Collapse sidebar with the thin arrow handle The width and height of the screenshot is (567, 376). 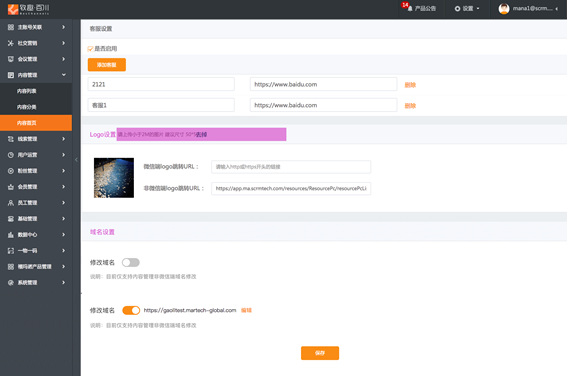pos(76,159)
